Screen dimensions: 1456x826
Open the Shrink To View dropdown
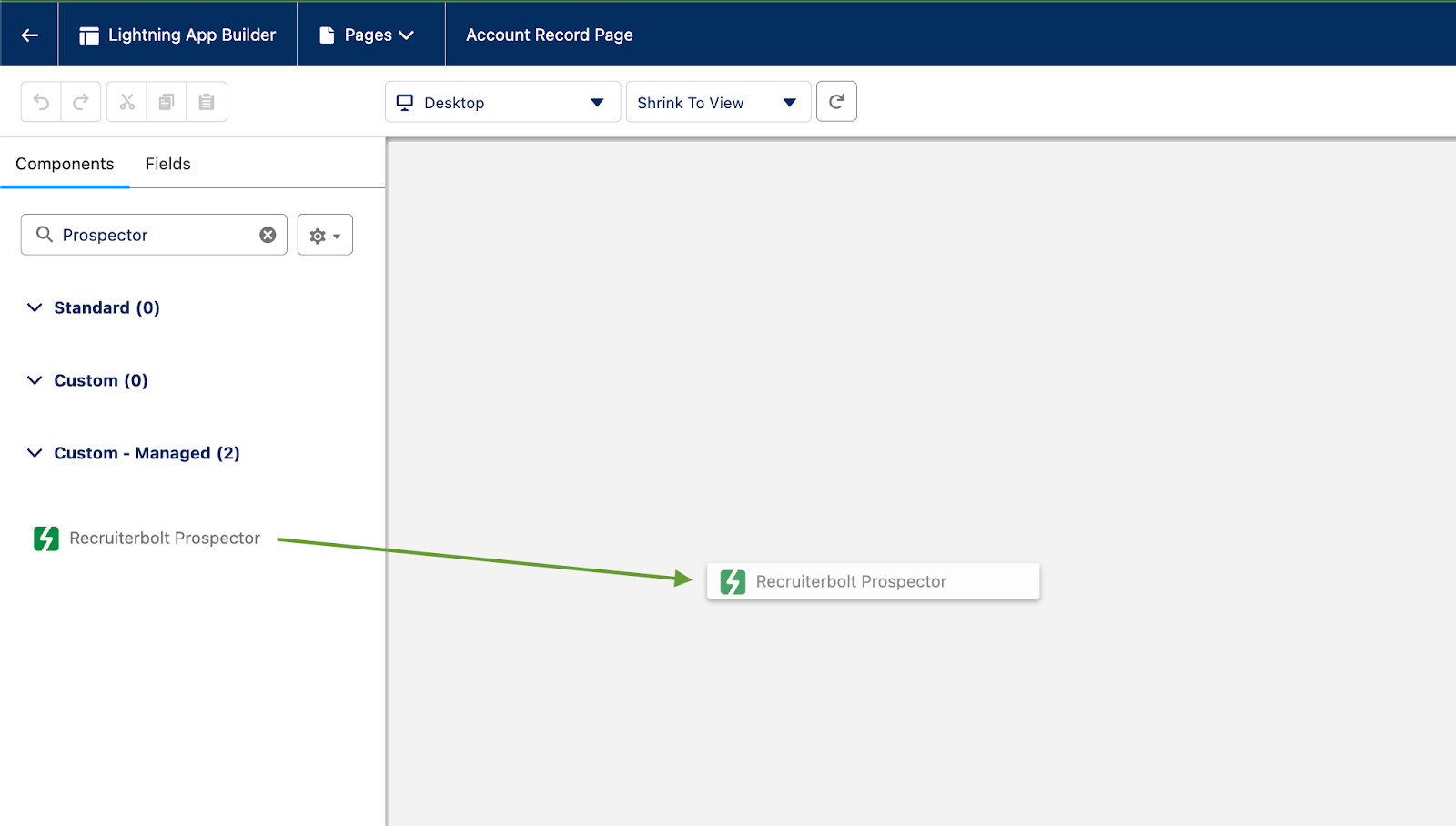(x=718, y=102)
